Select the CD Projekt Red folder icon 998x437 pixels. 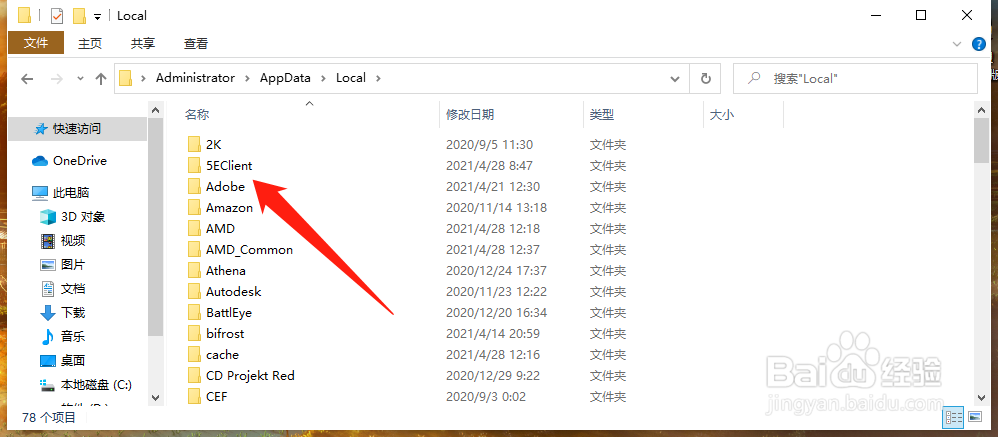tap(194, 375)
